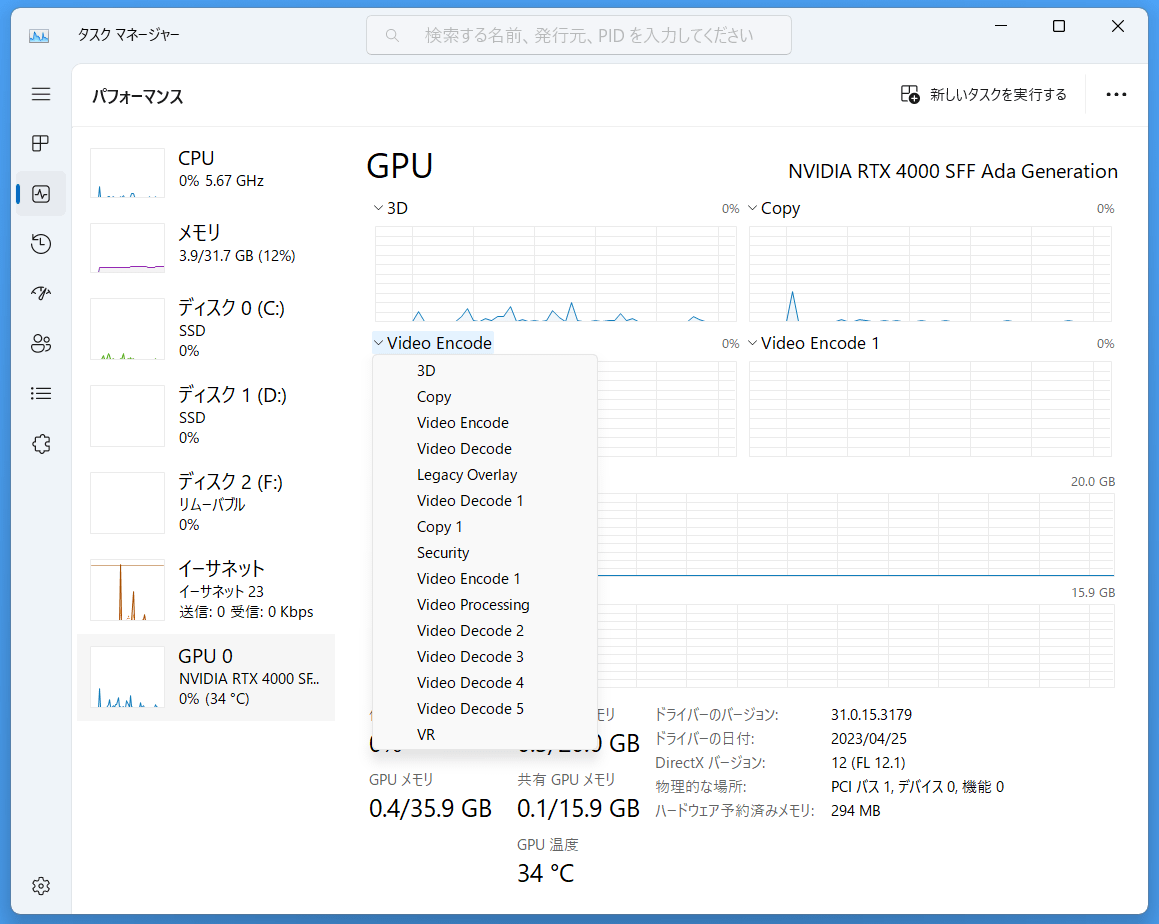Open Startup apps page icon
1159x924 pixels.
[41, 293]
